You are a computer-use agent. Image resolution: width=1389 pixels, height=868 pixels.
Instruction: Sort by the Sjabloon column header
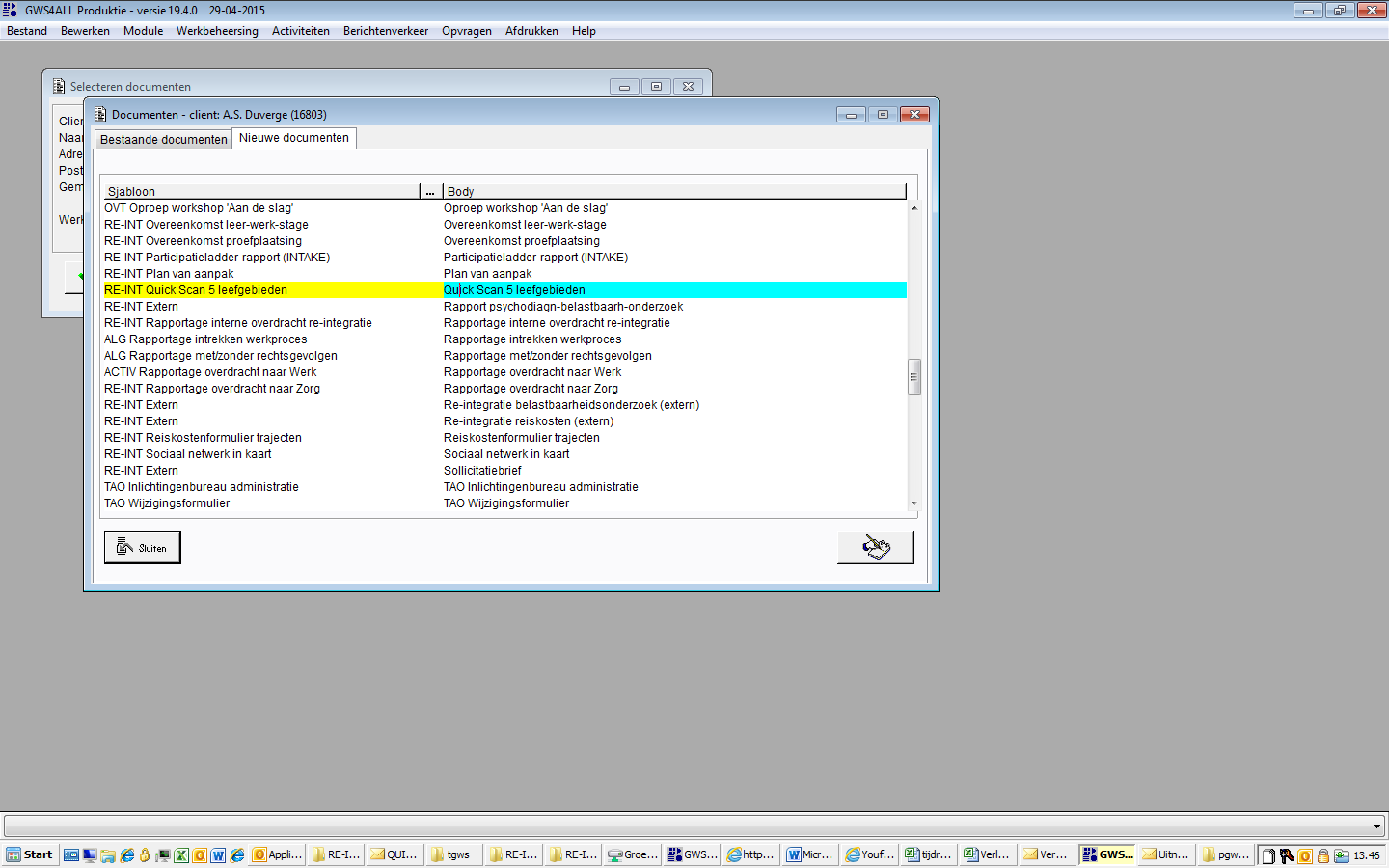(261, 191)
